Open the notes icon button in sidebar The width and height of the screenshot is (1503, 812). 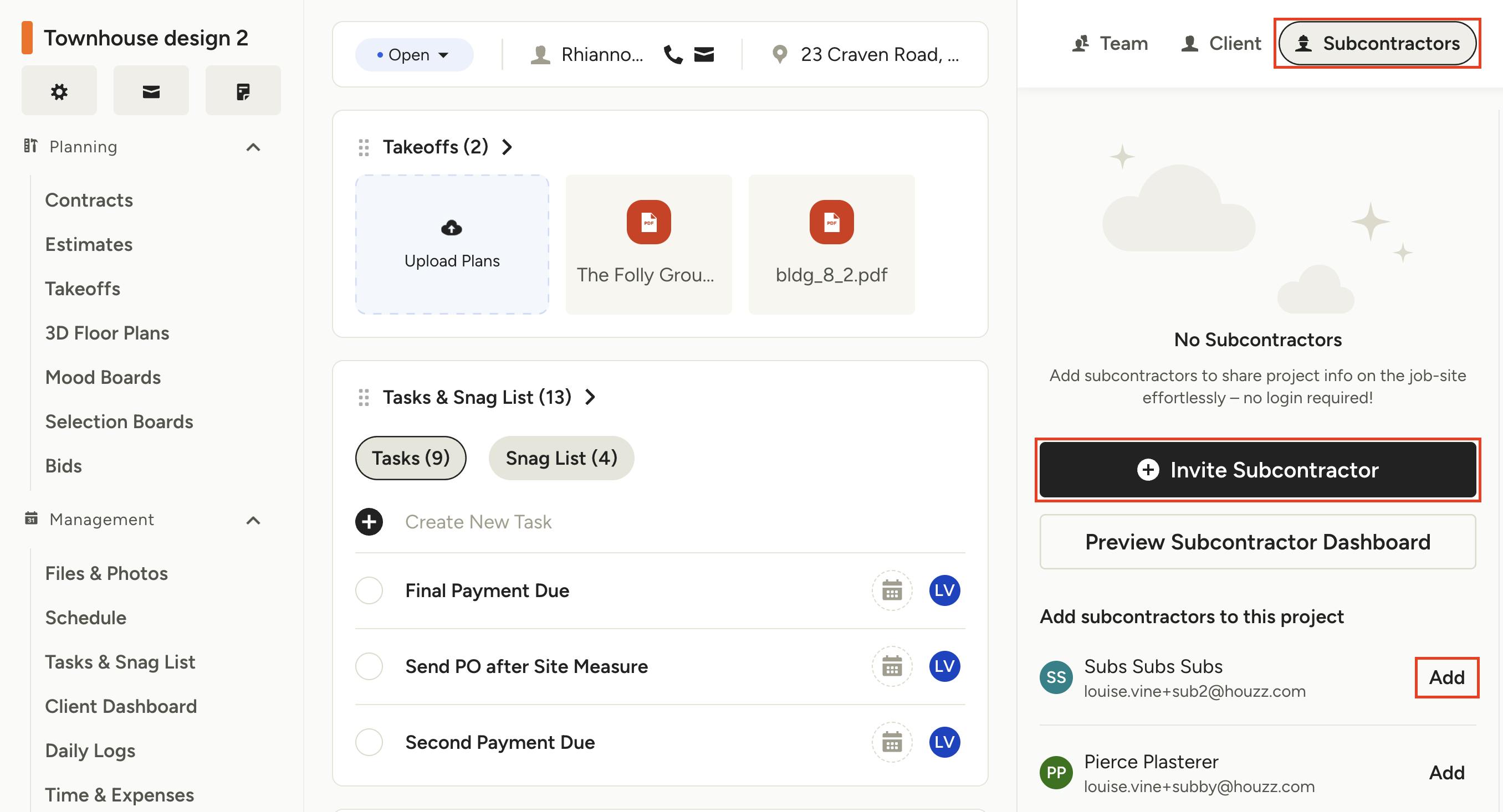[243, 91]
